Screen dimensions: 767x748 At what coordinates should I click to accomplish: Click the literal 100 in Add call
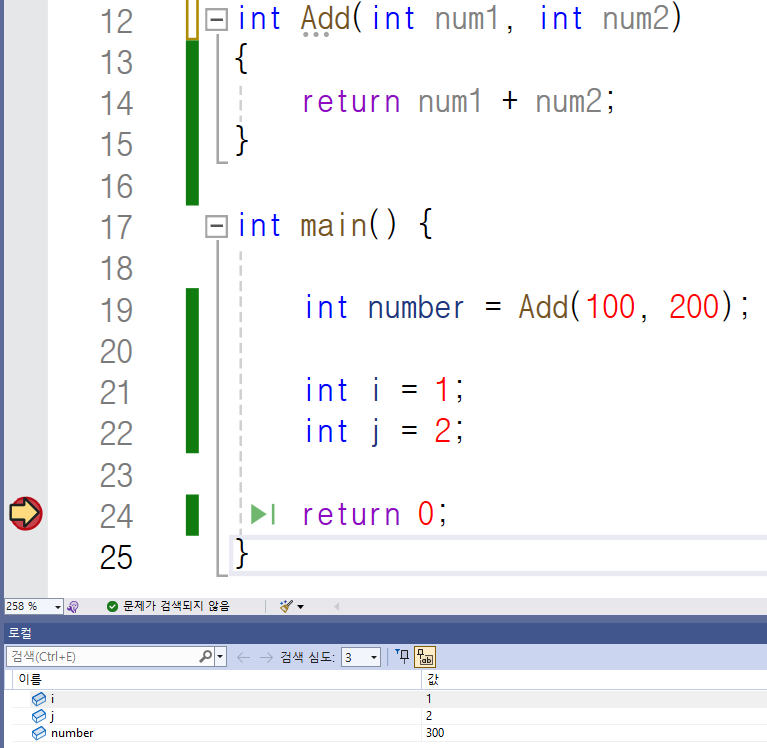610,308
